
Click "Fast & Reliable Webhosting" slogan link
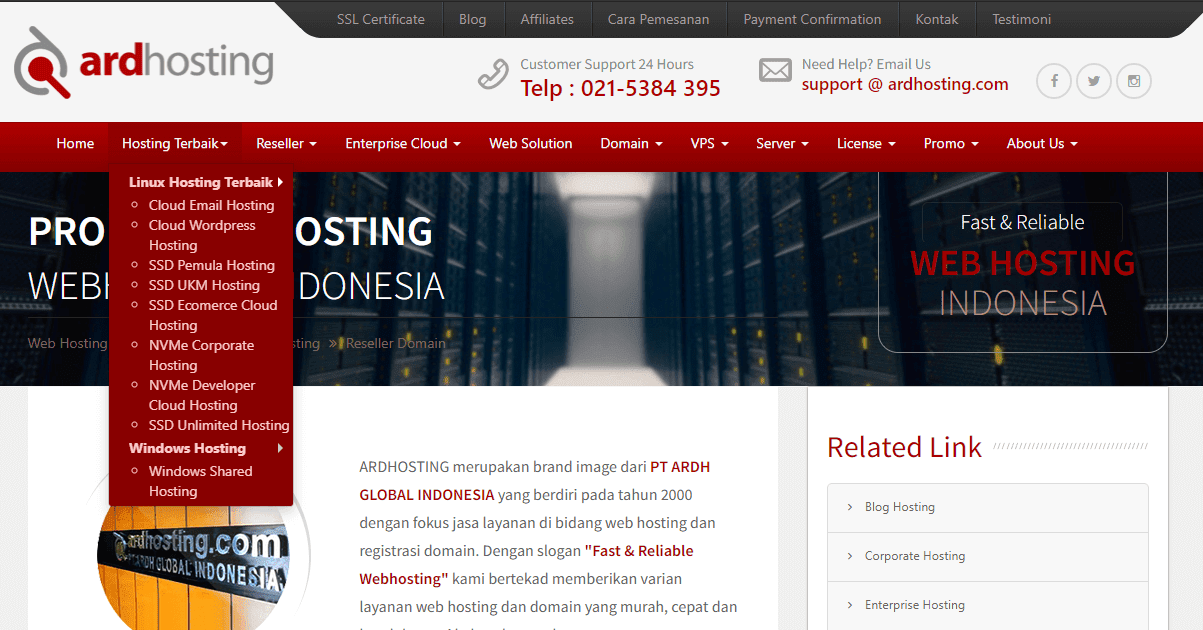point(526,565)
